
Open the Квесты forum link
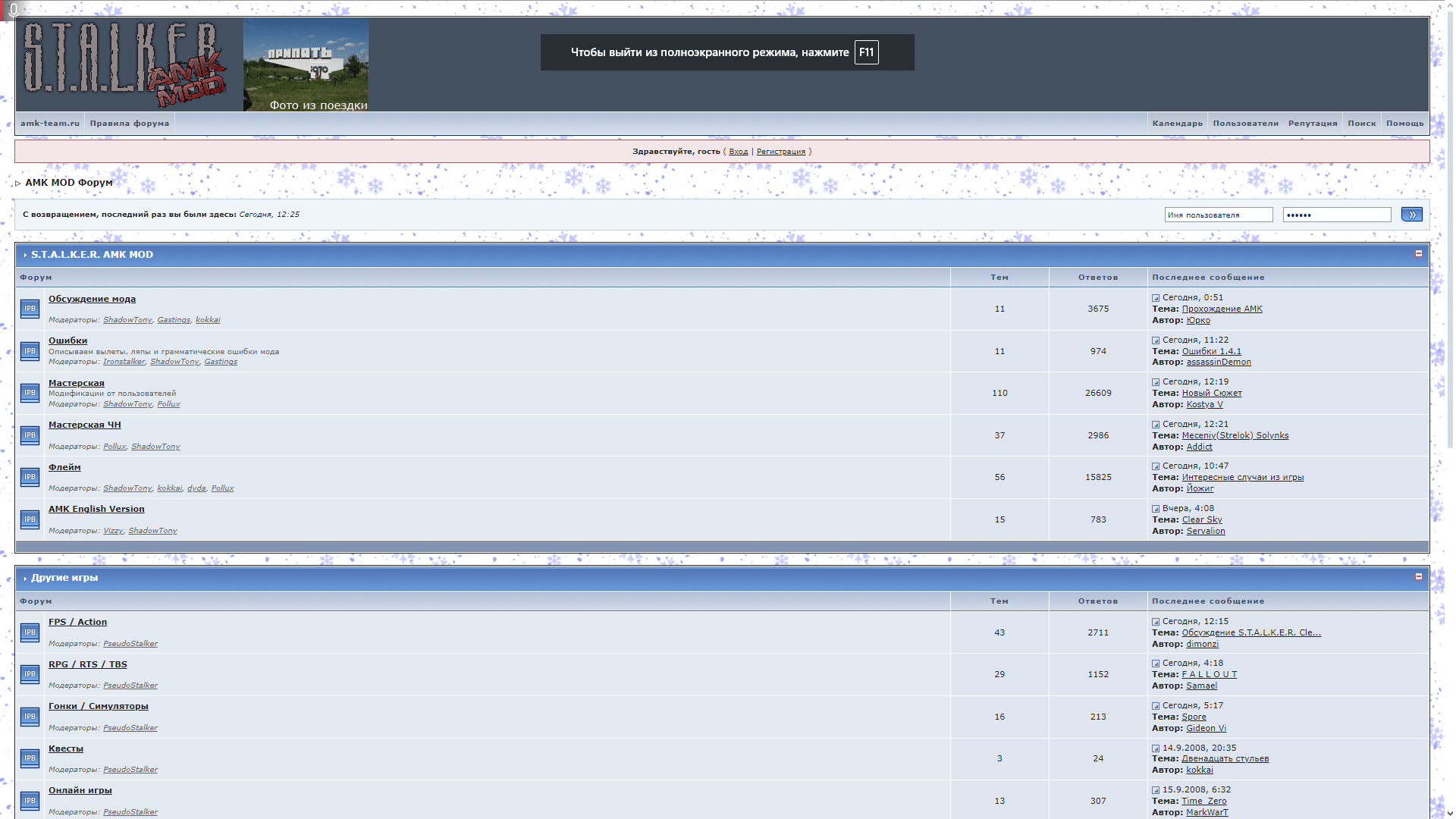(66, 748)
